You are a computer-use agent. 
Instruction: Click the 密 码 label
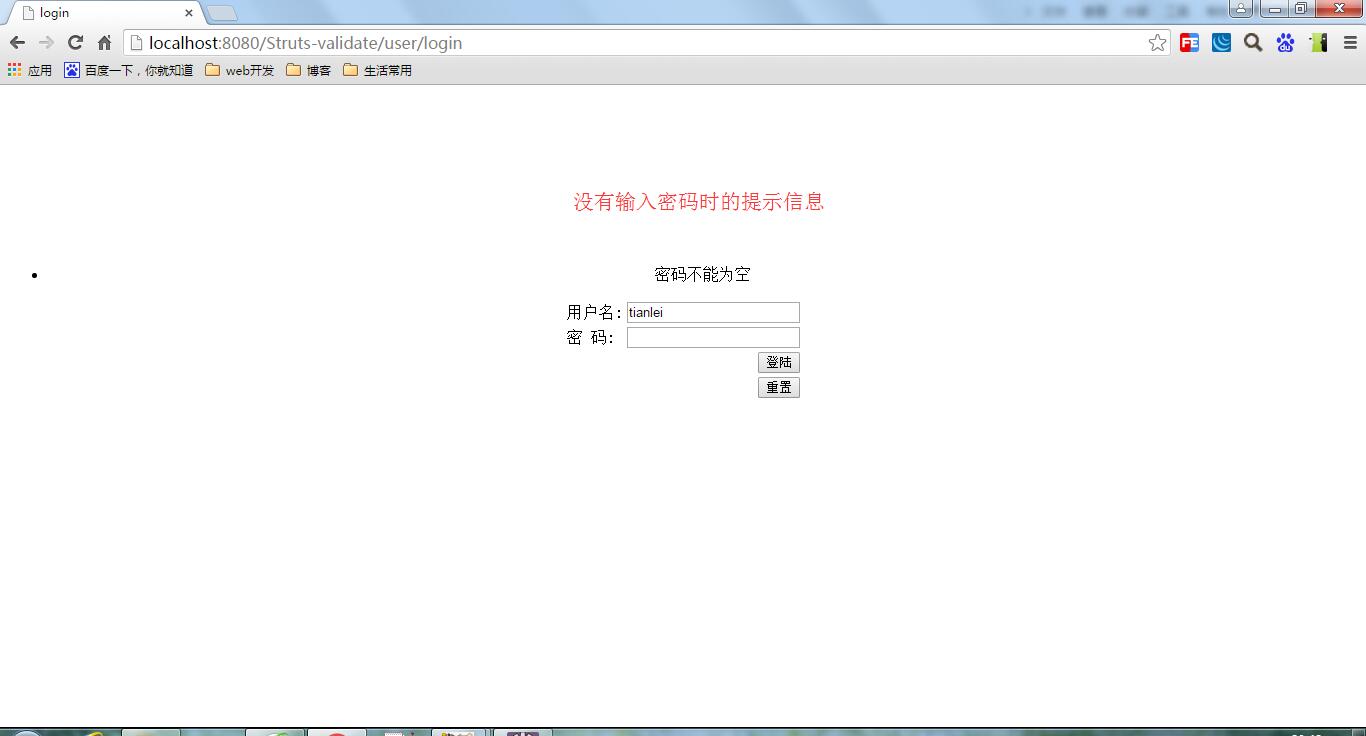[590, 338]
